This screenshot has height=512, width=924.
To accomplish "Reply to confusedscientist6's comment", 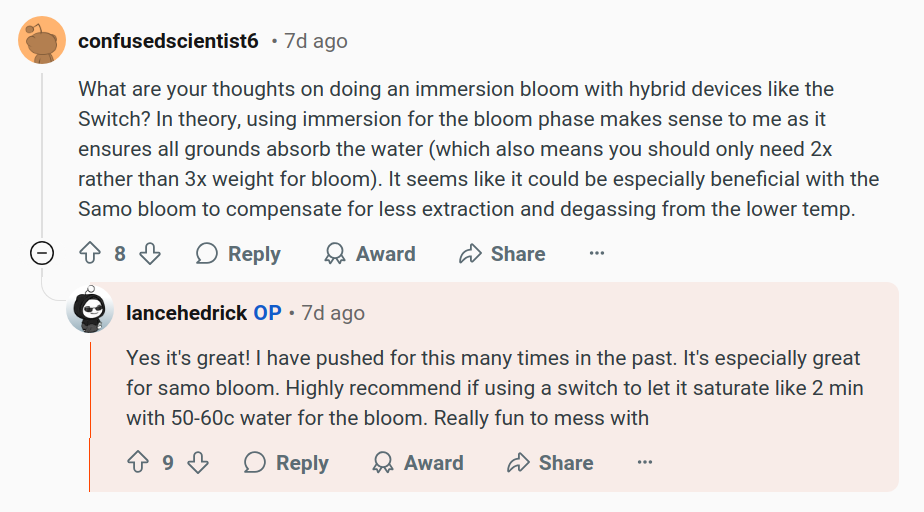I will [x=238, y=253].
